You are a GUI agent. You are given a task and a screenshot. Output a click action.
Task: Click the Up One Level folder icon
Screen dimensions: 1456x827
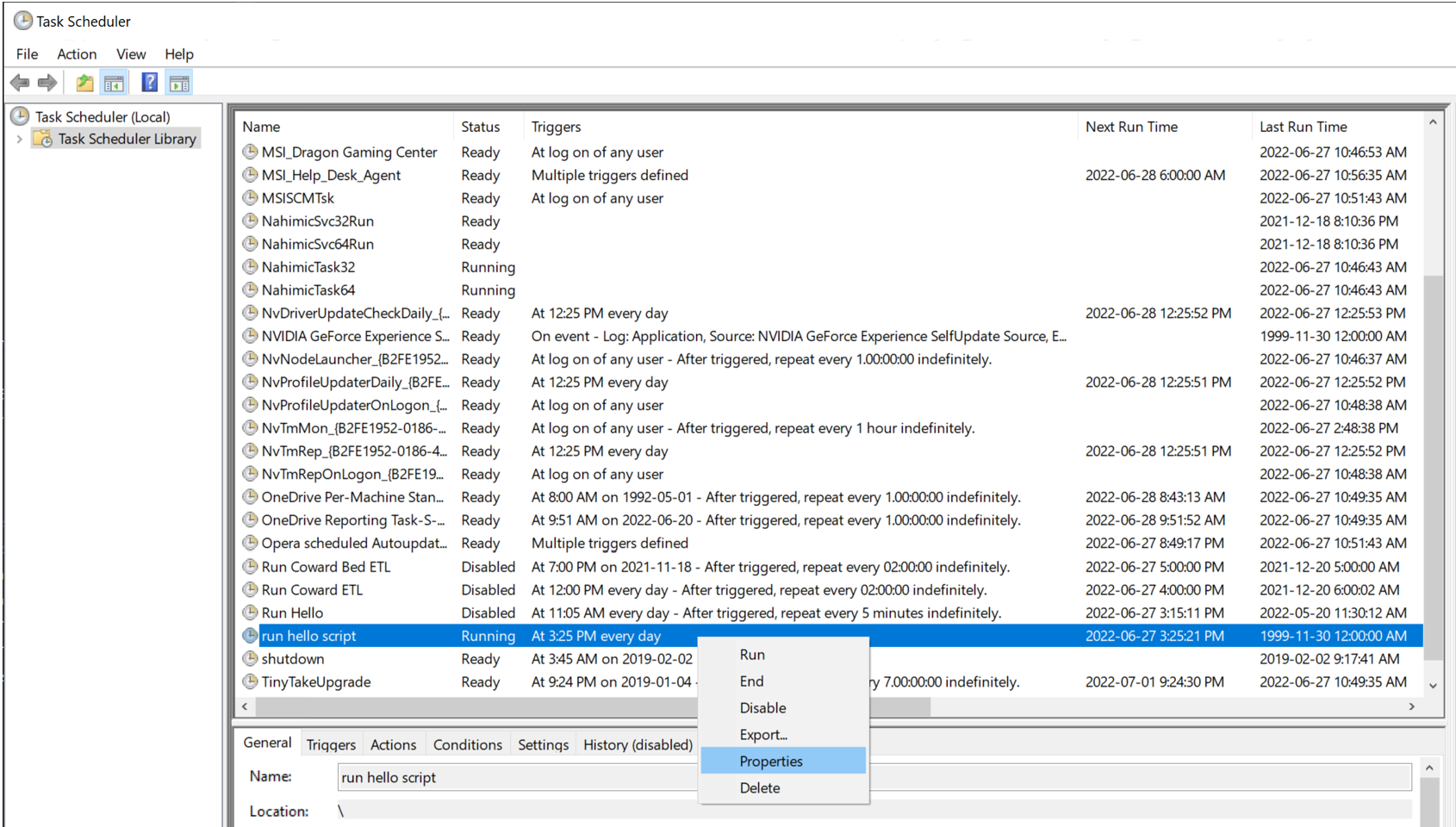point(84,83)
